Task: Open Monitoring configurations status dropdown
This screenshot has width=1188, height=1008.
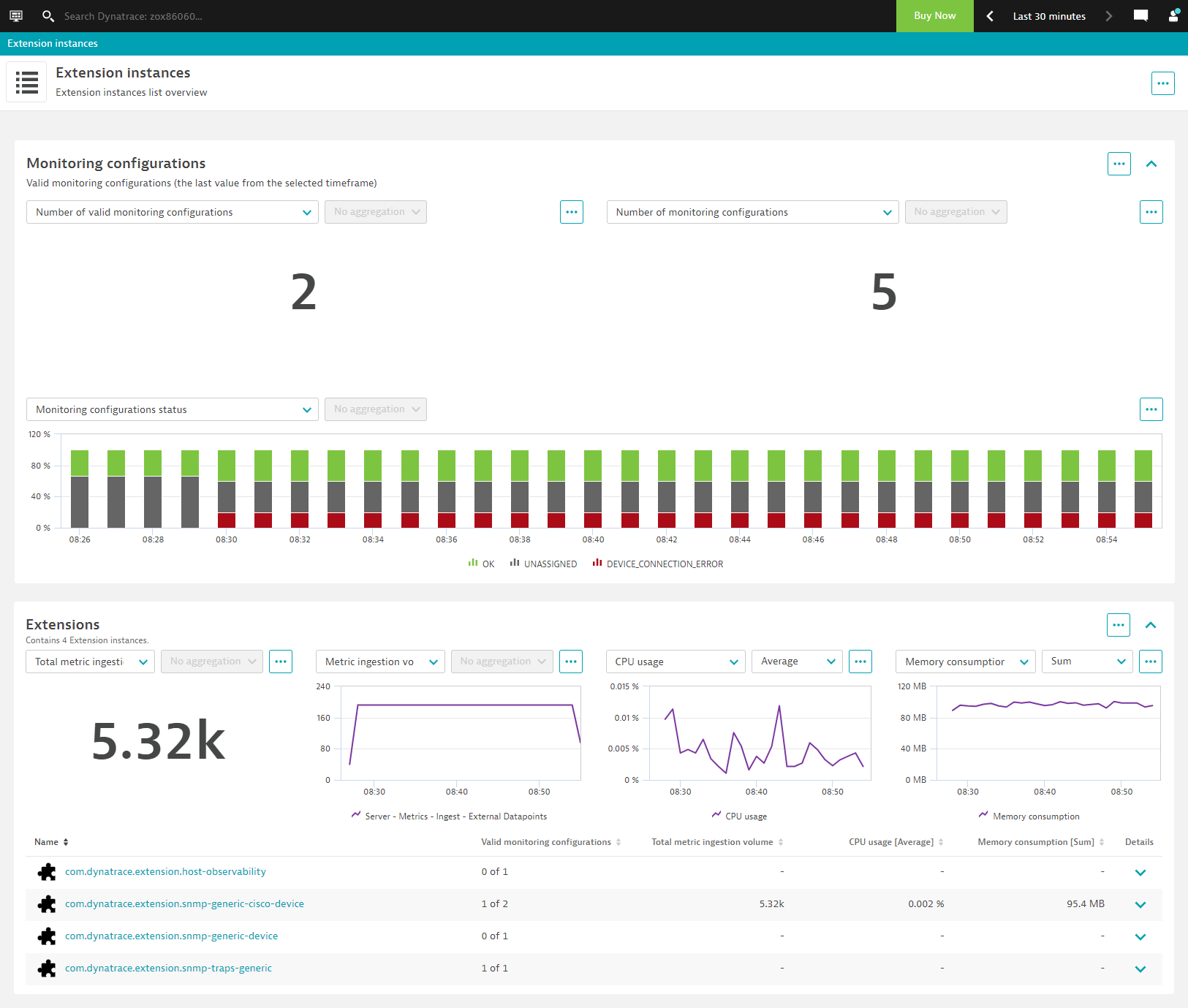Action: [173, 409]
